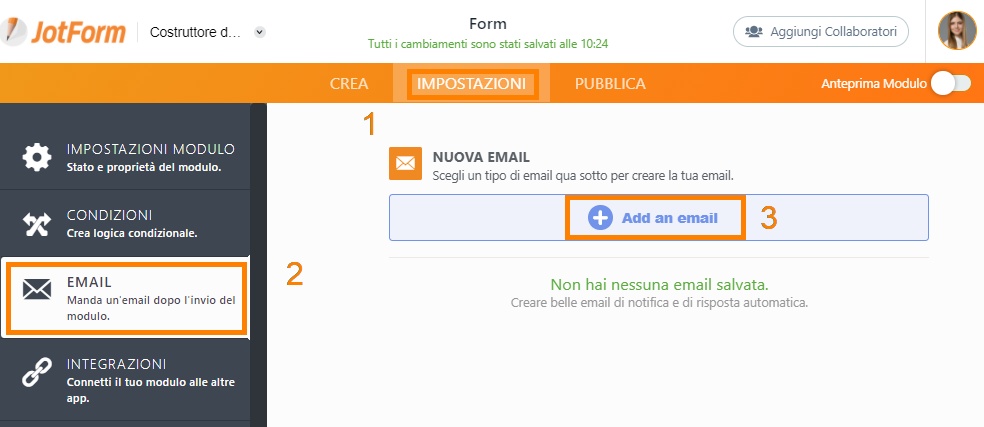Image resolution: width=984 pixels, height=427 pixels.
Task: Open Condizioni logic settings section
Action: 125,223
